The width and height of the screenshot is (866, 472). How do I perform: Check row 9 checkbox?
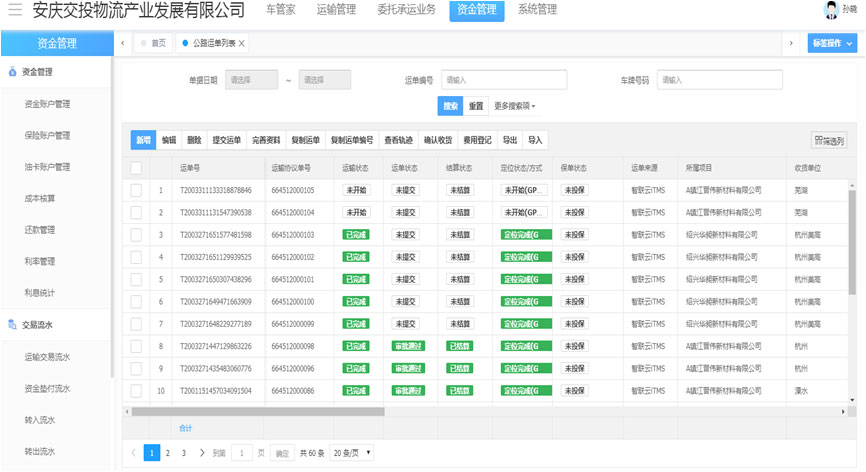(136, 368)
